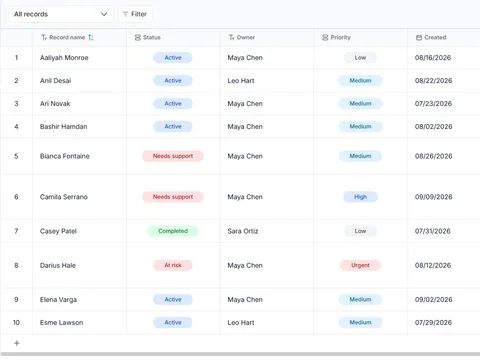Click owner Leo Hart in Anil Desai row

click(x=241, y=81)
